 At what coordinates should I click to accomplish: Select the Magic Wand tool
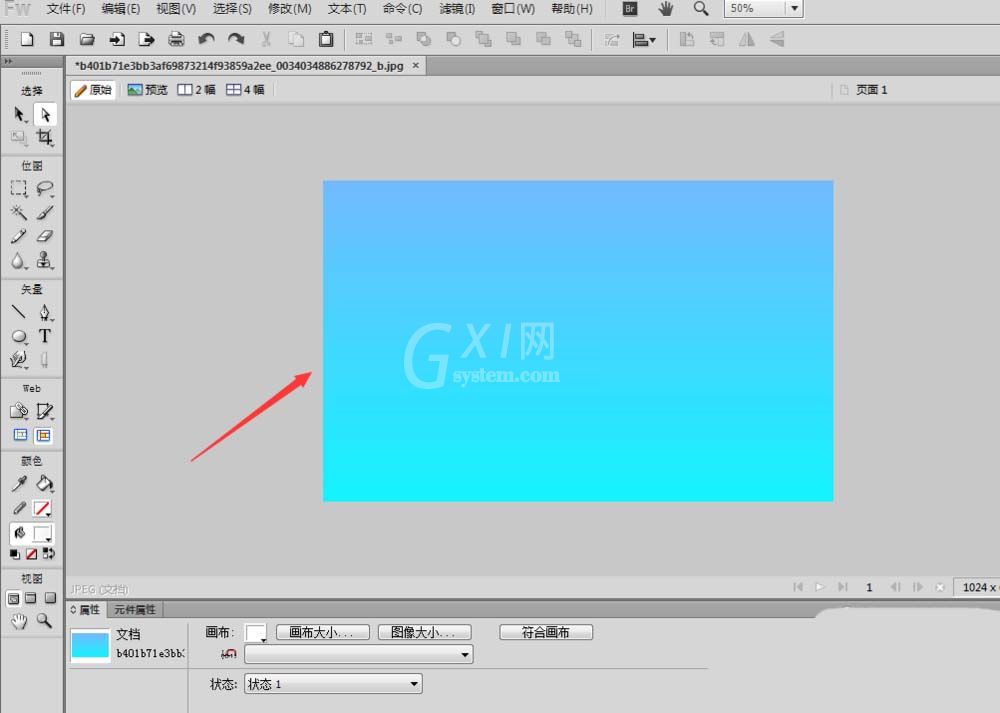click(19, 212)
